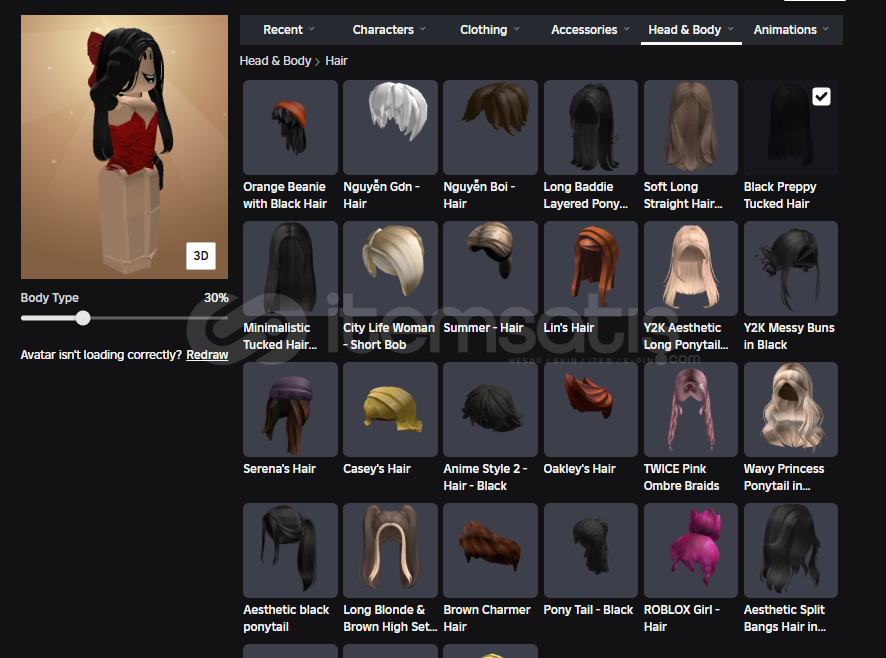The width and height of the screenshot is (886, 658).
Task: Select the ROBLOX Girl pink hair
Action: point(690,551)
